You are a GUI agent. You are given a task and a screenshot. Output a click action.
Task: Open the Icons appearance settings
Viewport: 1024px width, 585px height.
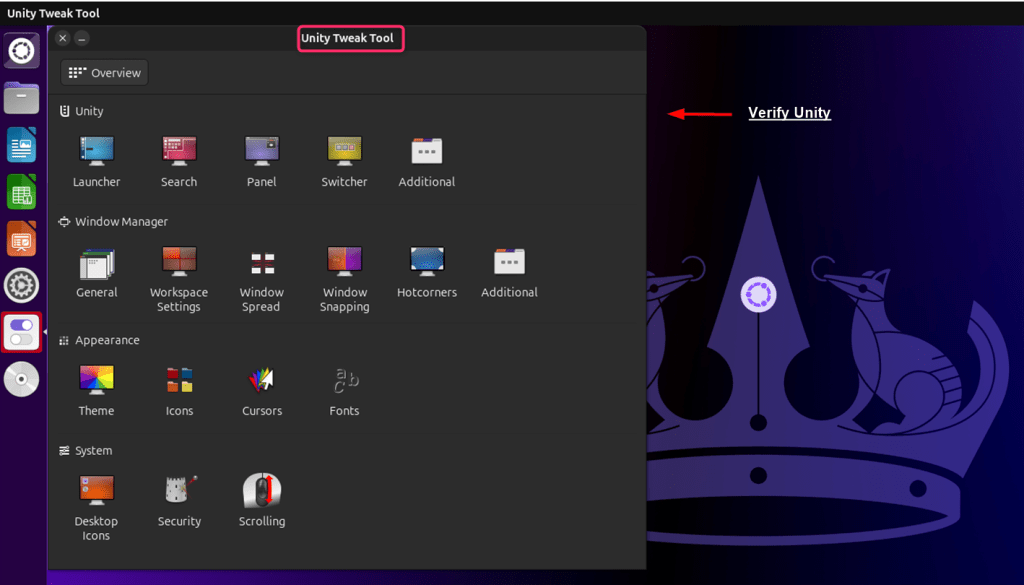(x=179, y=379)
